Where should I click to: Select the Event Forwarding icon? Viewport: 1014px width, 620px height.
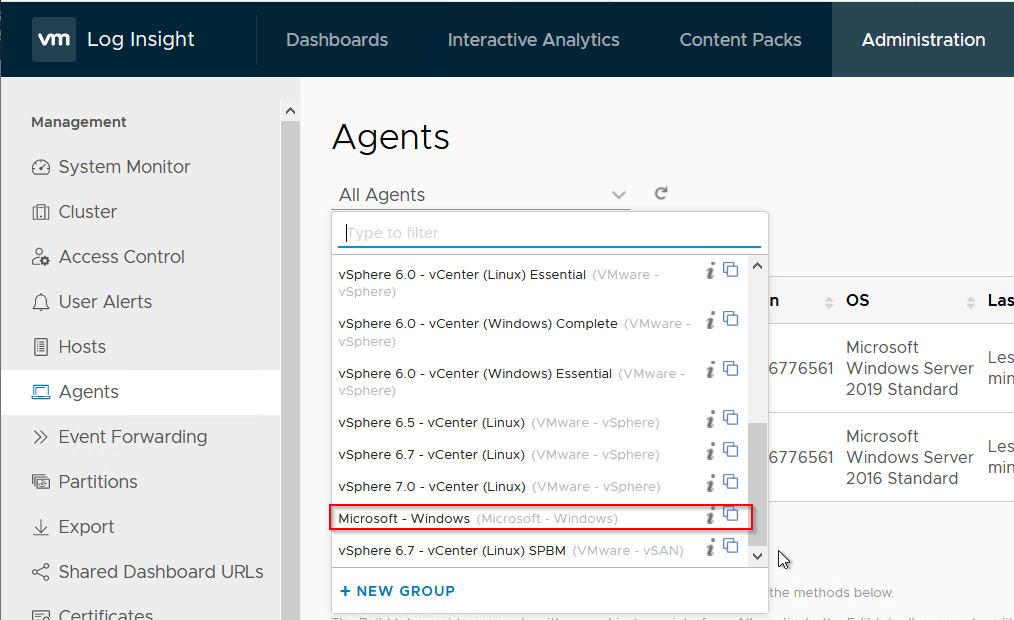[39, 437]
